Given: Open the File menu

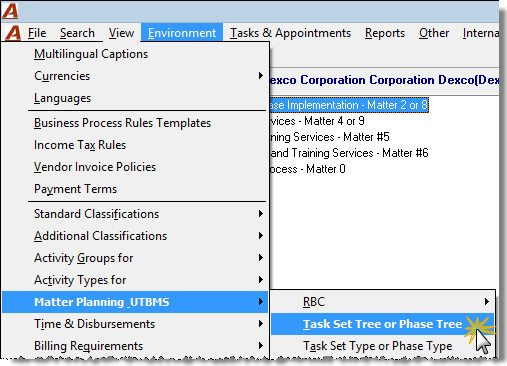Looking at the screenshot, I should pos(37,33).
